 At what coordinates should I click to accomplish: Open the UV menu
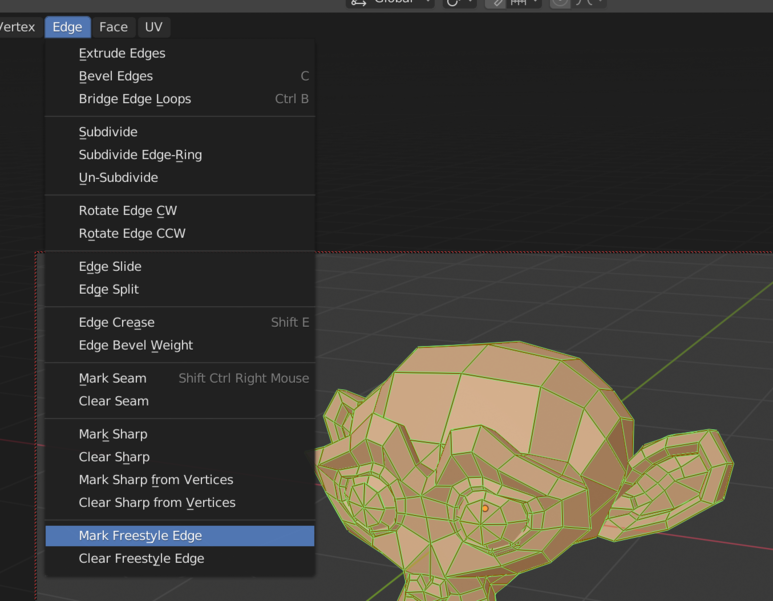click(x=154, y=27)
